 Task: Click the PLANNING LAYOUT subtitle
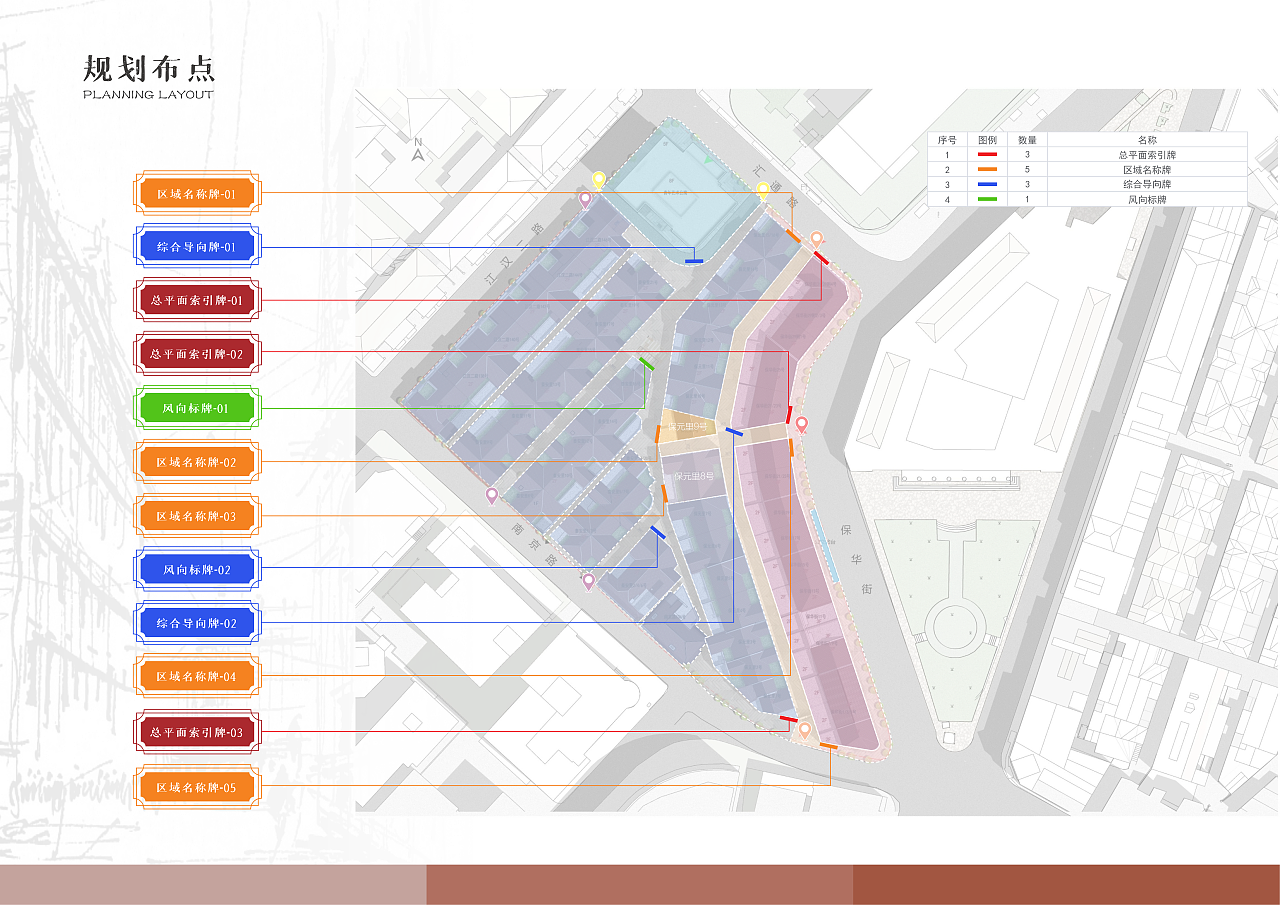(148, 95)
